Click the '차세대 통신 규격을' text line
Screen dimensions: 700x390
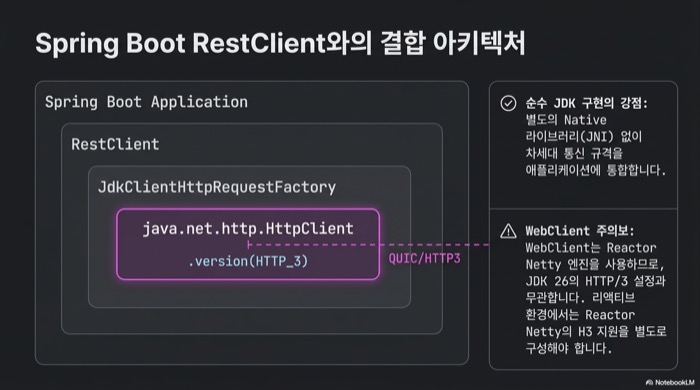pyautogui.click(x=574, y=154)
